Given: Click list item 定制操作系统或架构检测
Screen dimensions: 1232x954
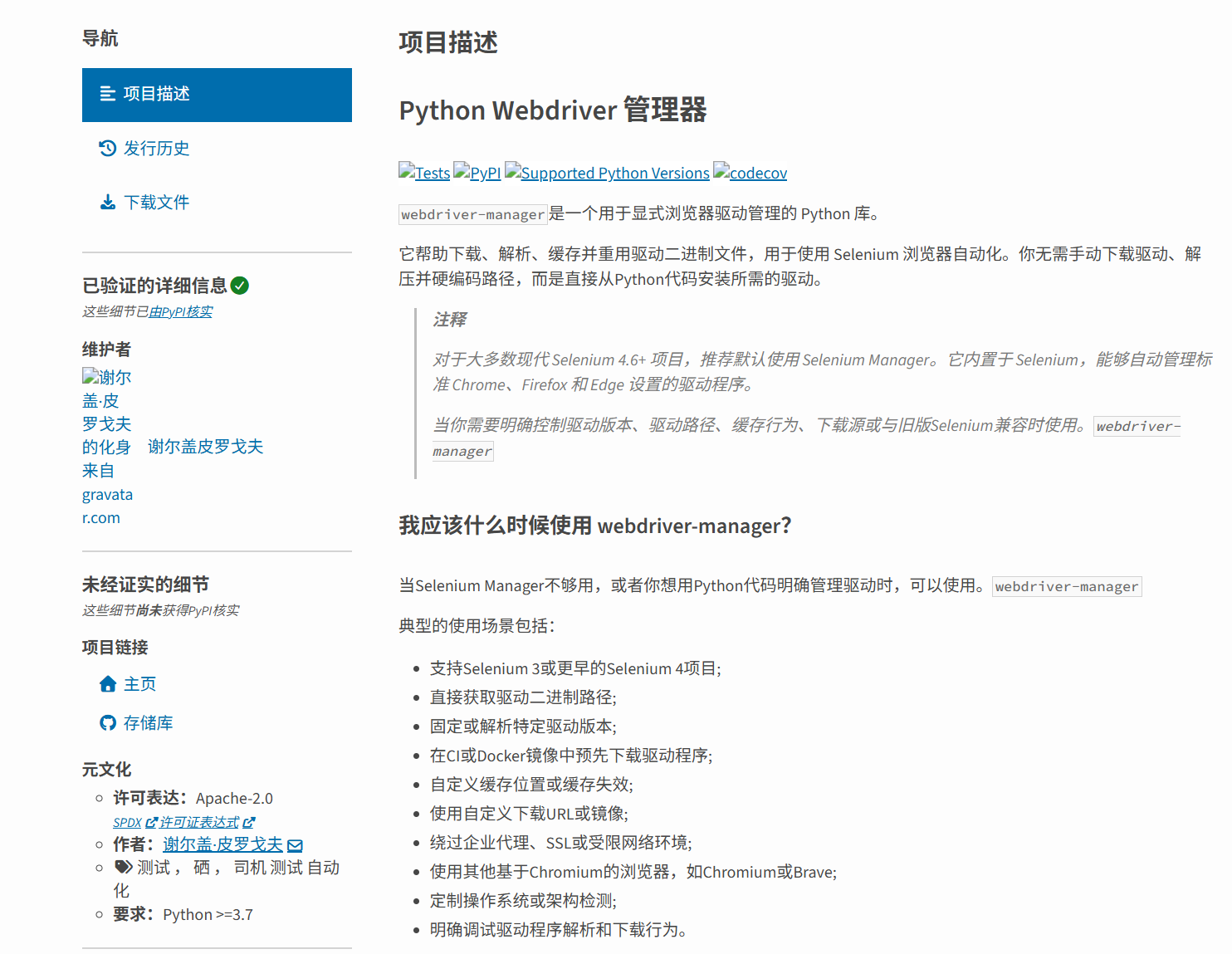Looking at the screenshot, I should [x=523, y=901].
